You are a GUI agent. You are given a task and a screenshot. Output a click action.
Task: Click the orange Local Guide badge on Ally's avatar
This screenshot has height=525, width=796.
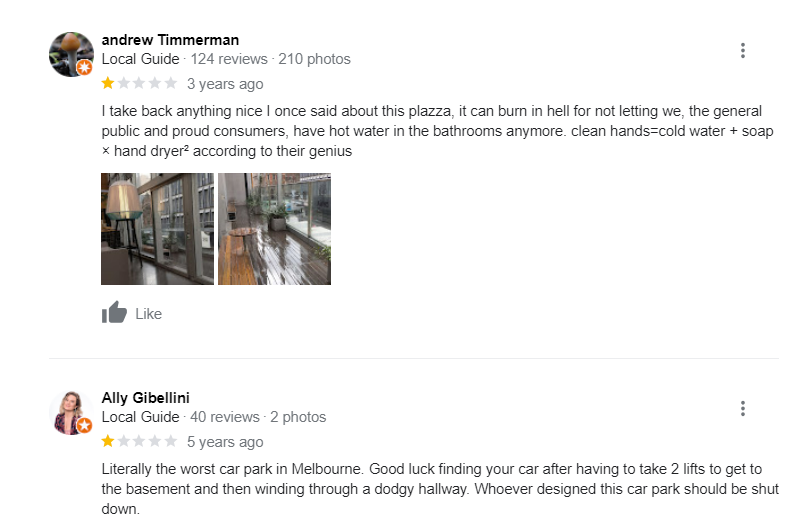(85, 425)
